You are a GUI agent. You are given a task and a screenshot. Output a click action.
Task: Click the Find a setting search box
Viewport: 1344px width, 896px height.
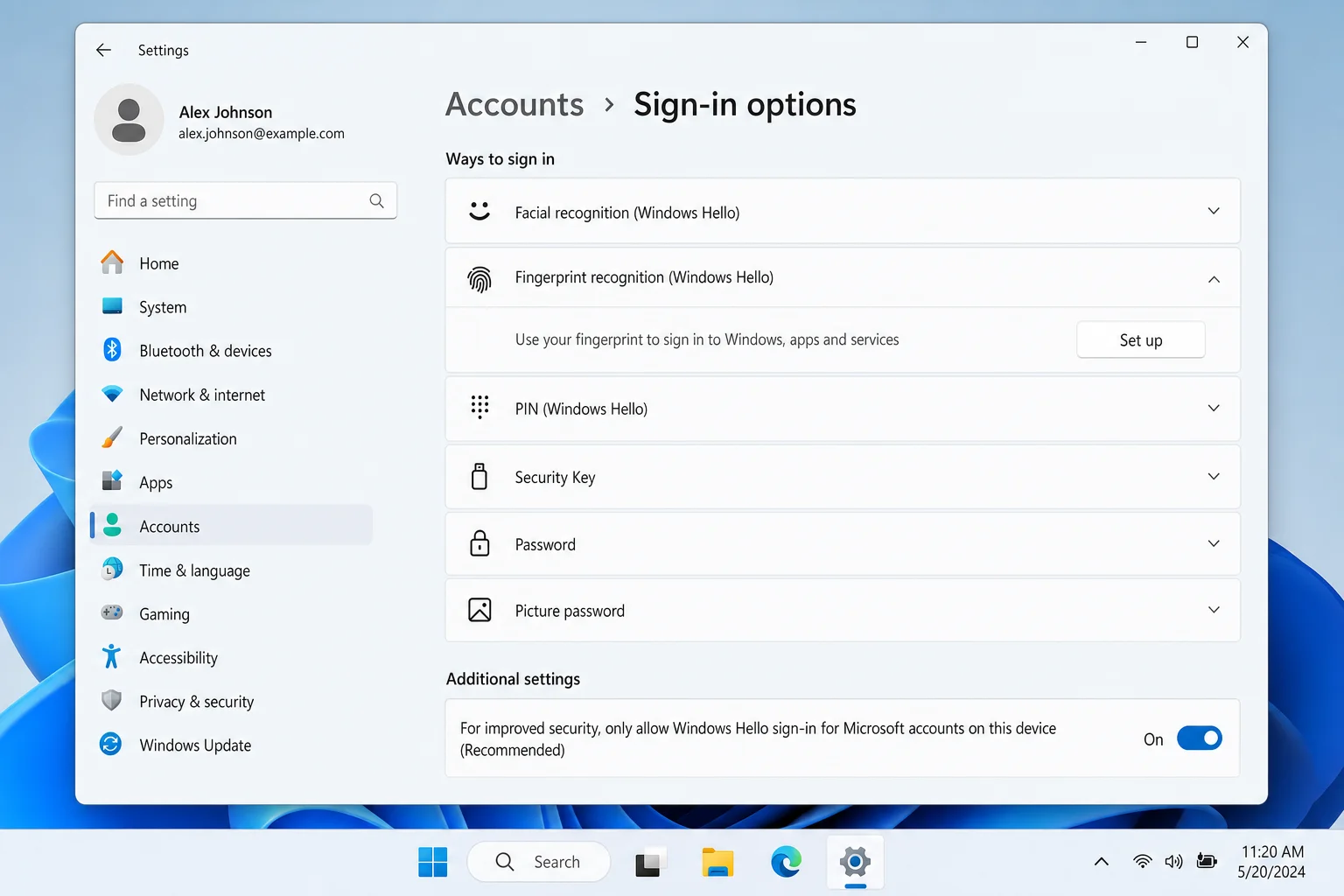click(x=245, y=200)
